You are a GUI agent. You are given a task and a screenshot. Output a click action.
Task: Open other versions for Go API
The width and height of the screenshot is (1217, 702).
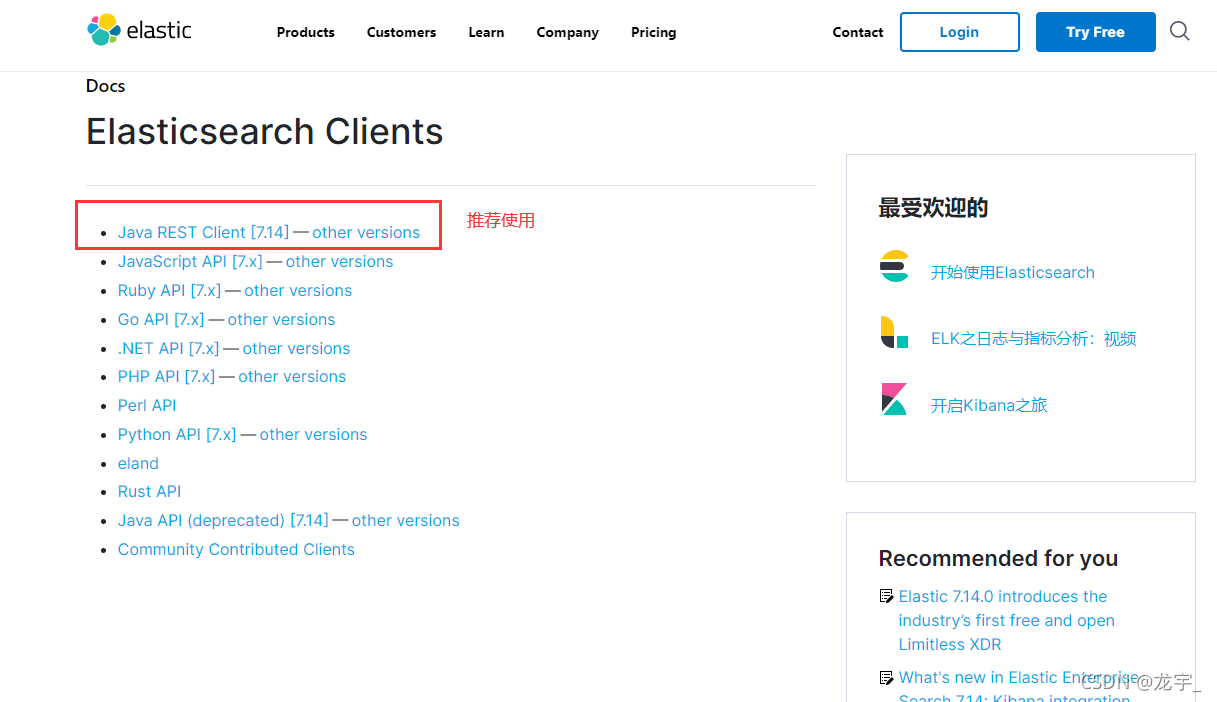click(x=282, y=319)
